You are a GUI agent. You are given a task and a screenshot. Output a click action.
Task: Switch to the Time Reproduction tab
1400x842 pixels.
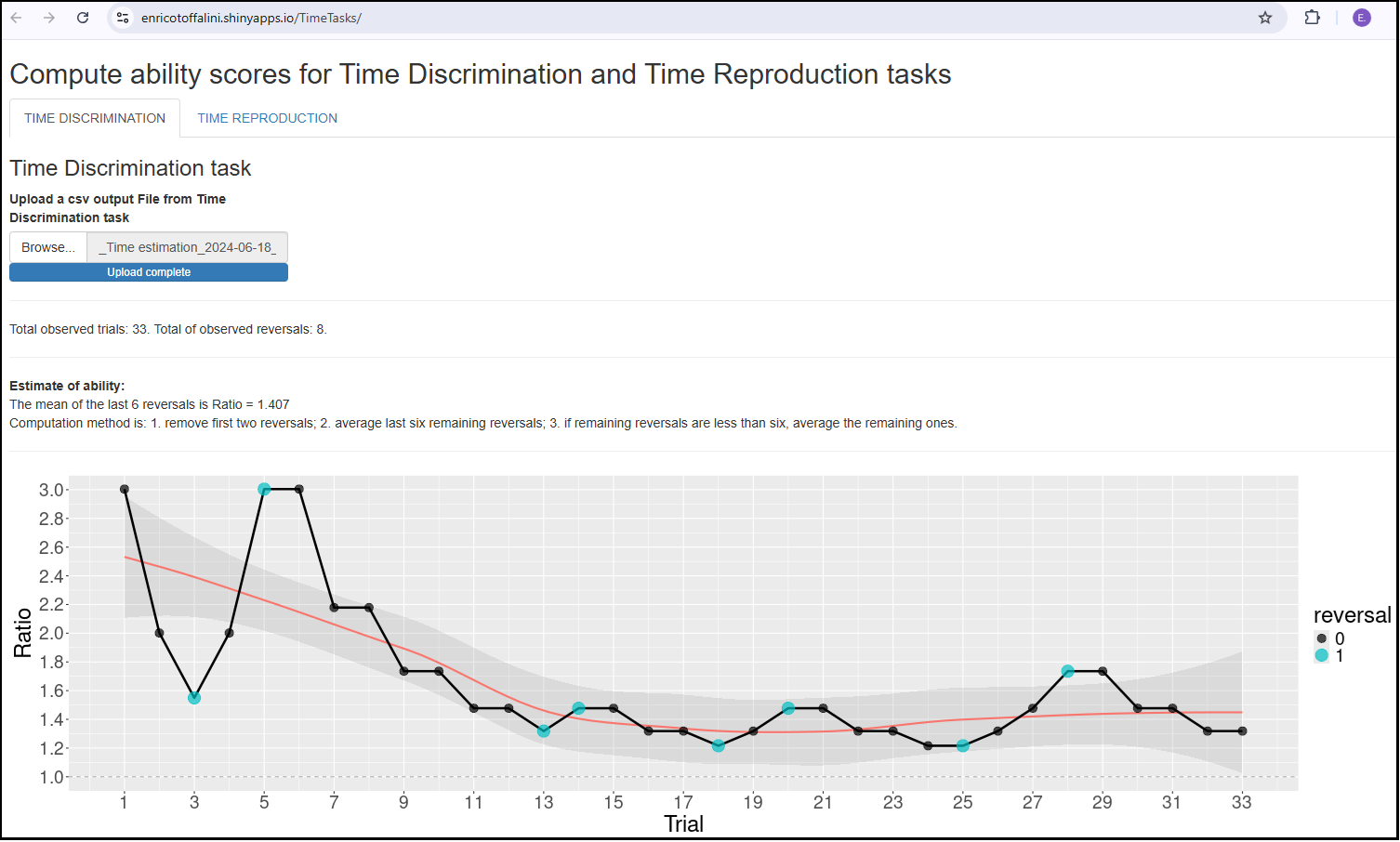click(267, 118)
